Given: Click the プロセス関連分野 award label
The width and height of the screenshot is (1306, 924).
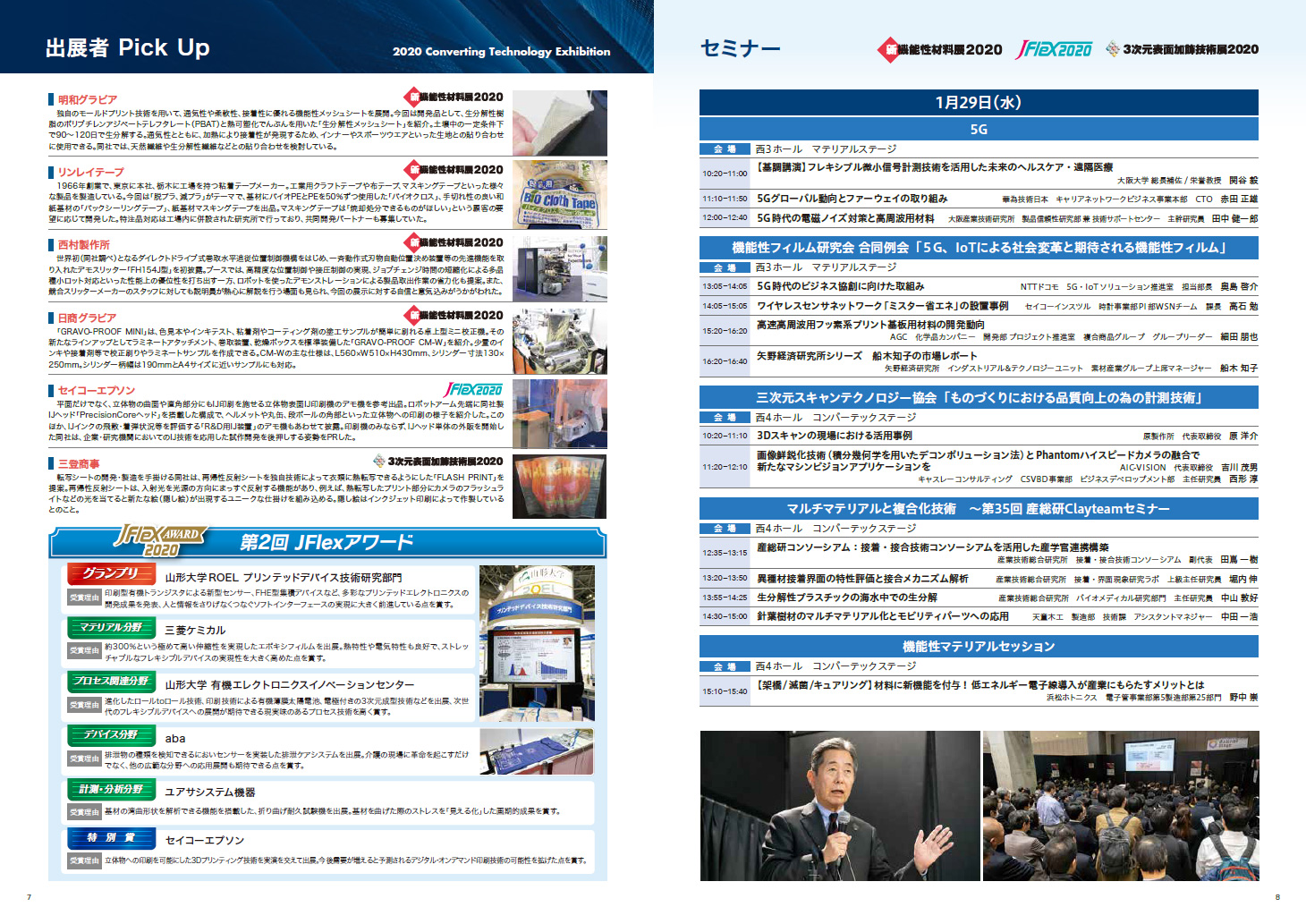Looking at the screenshot, I should point(111,681).
